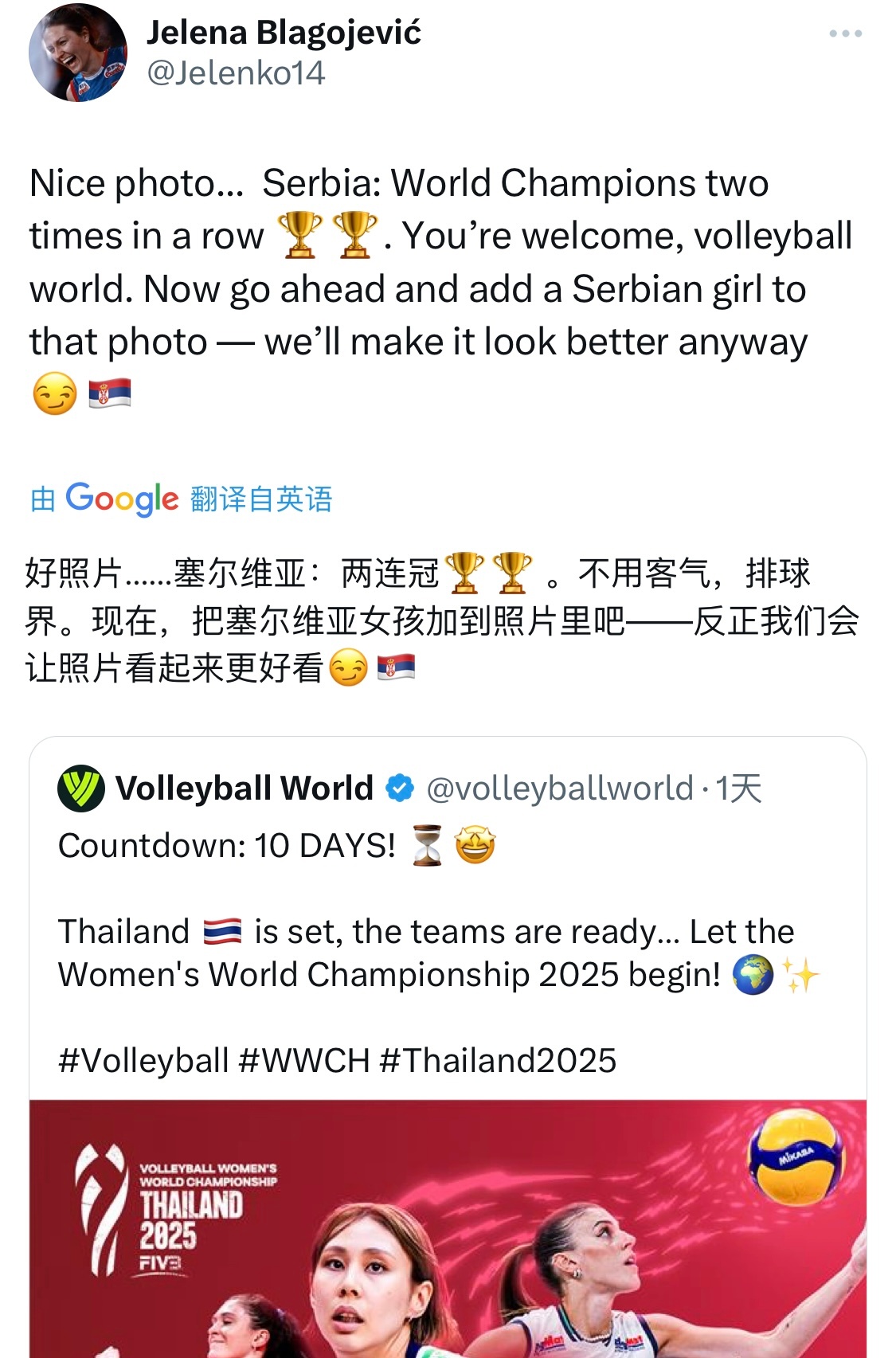896x1358 pixels.
Task: Tap the Jelena Blagojević display name
Action: [x=284, y=32]
